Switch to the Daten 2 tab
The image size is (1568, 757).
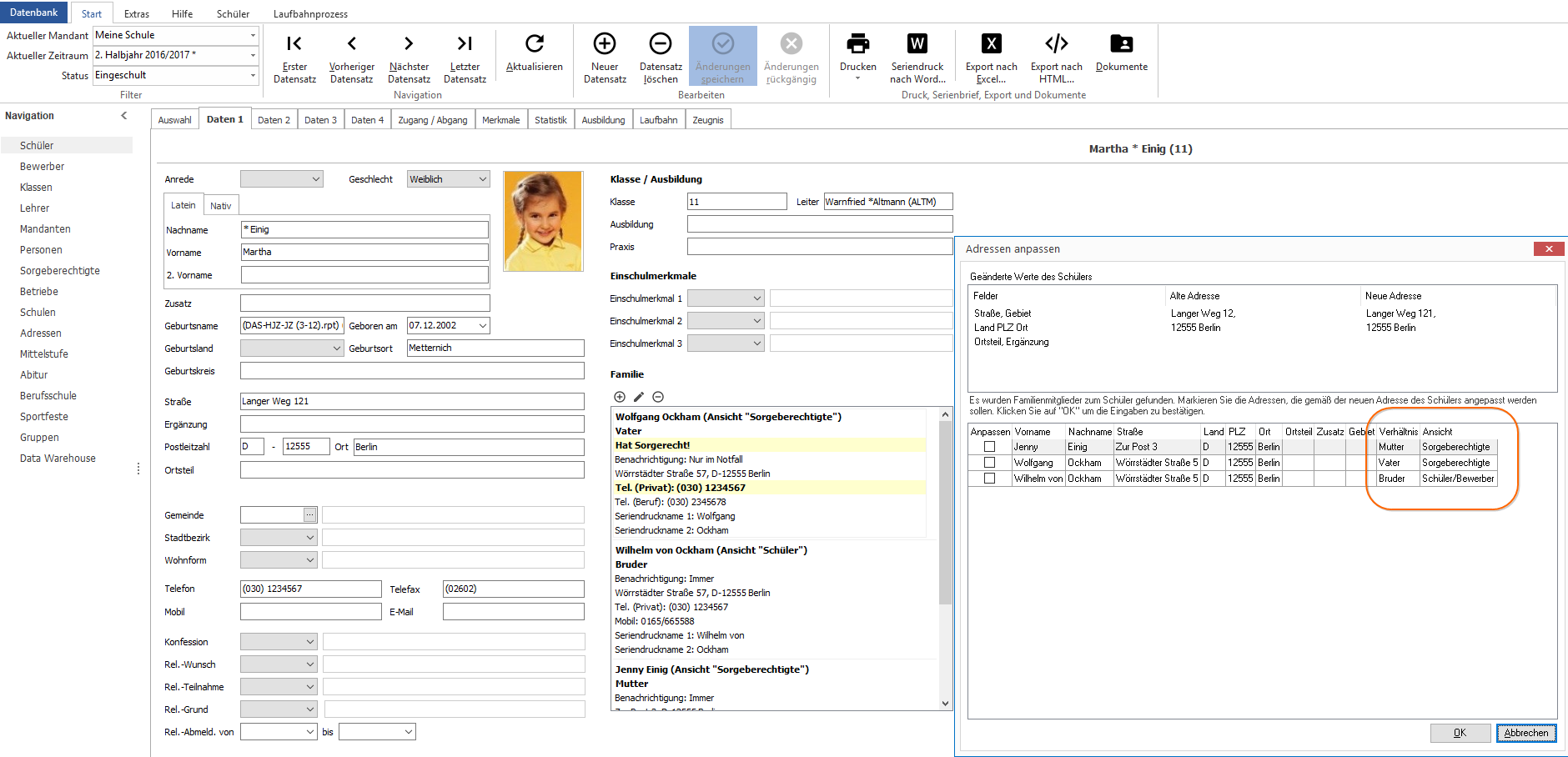point(274,120)
